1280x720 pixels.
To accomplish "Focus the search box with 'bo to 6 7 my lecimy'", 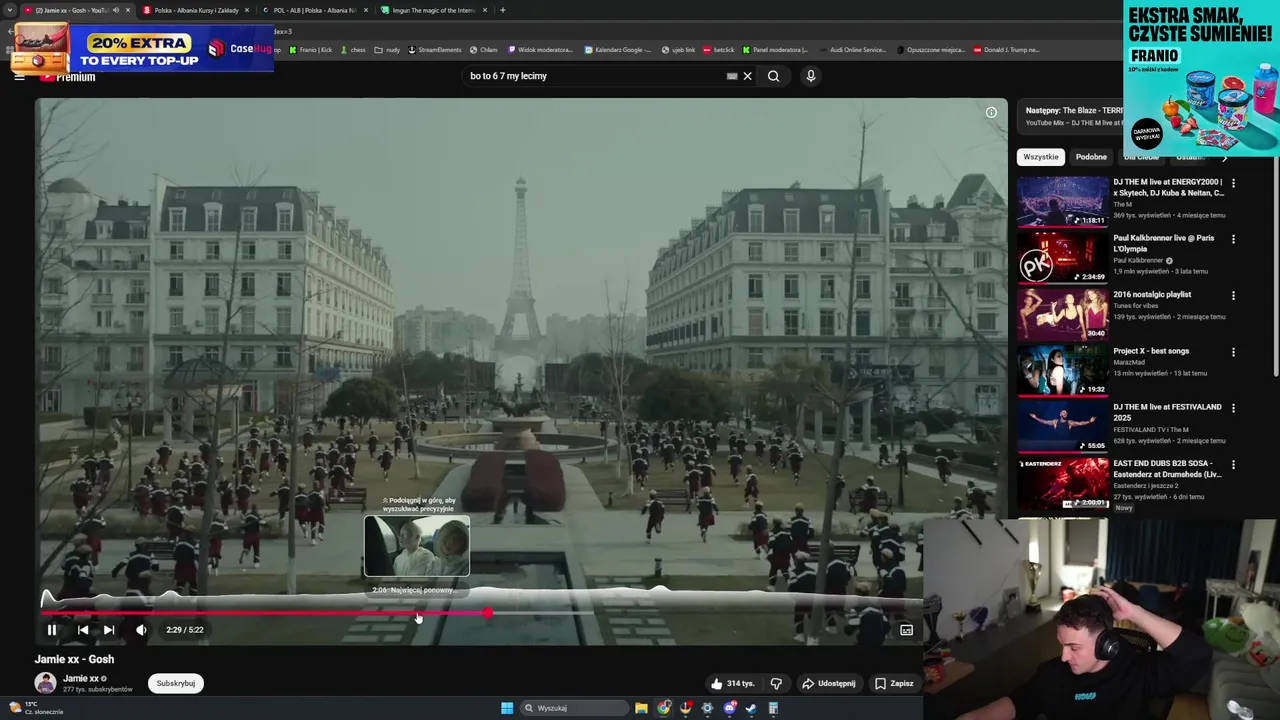I will click(x=595, y=76).
